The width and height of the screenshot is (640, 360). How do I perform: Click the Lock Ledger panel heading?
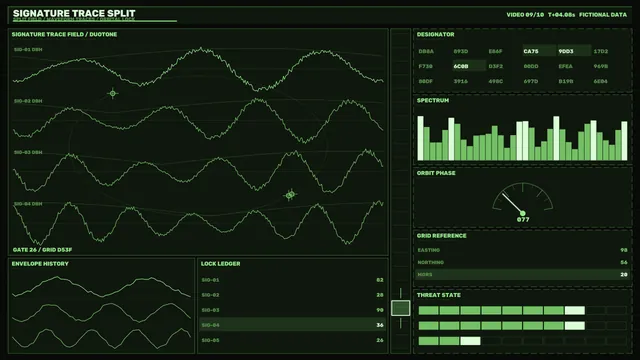point(220,264)
